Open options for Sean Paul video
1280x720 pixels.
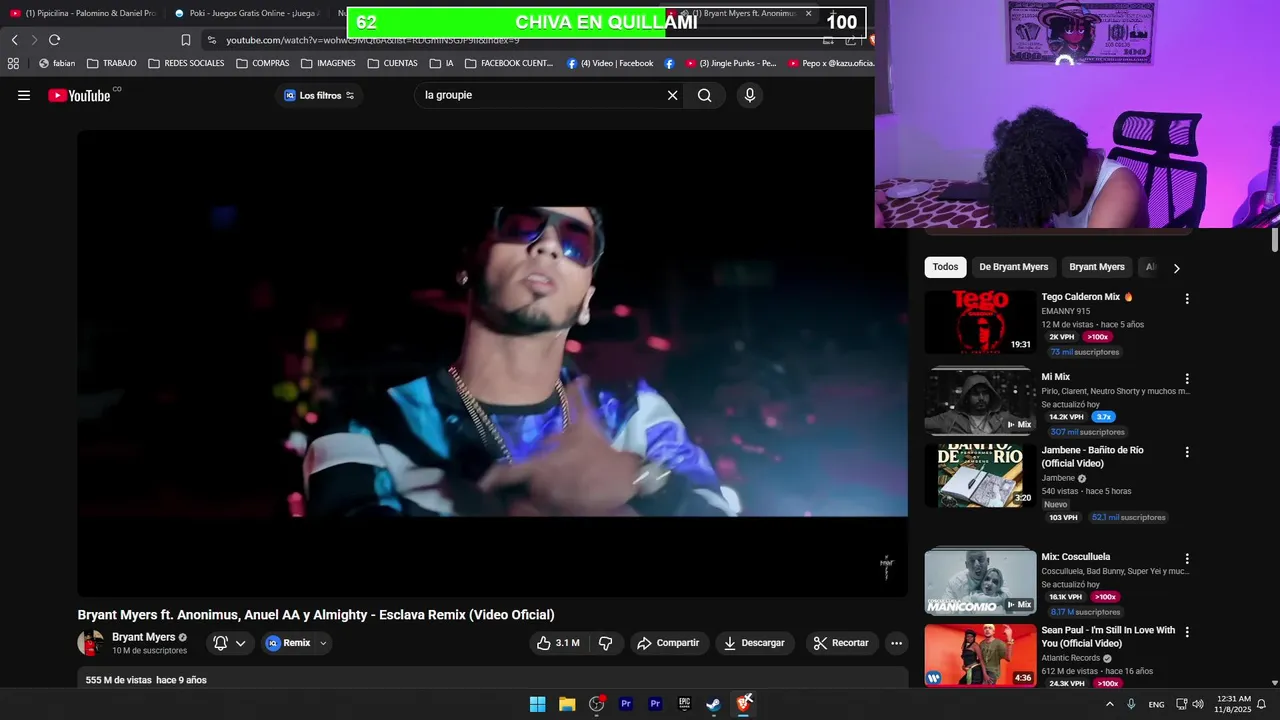pos(1187,632)
